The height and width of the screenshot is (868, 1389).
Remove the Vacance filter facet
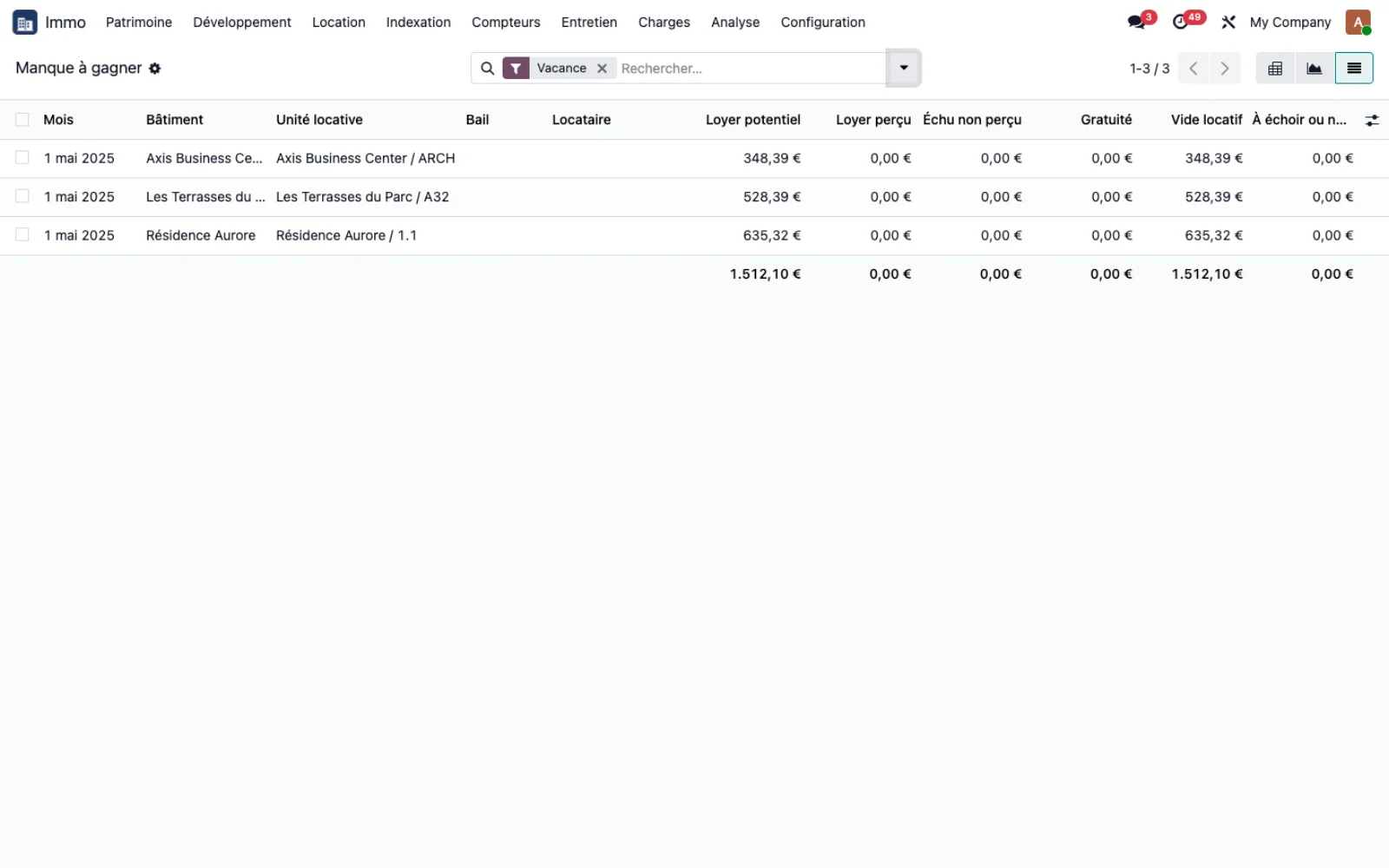(x=602, y=69)
